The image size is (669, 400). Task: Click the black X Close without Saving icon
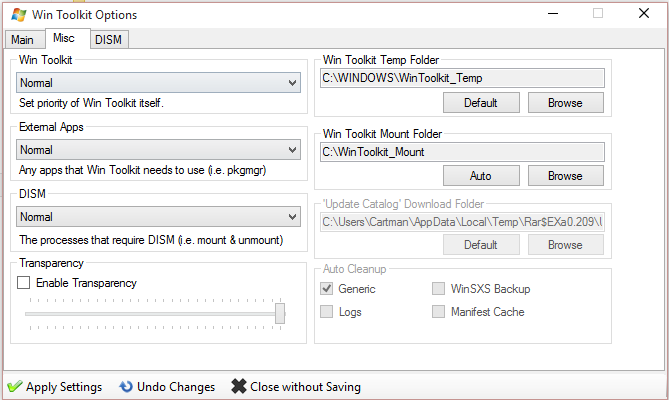coord(239,386)
